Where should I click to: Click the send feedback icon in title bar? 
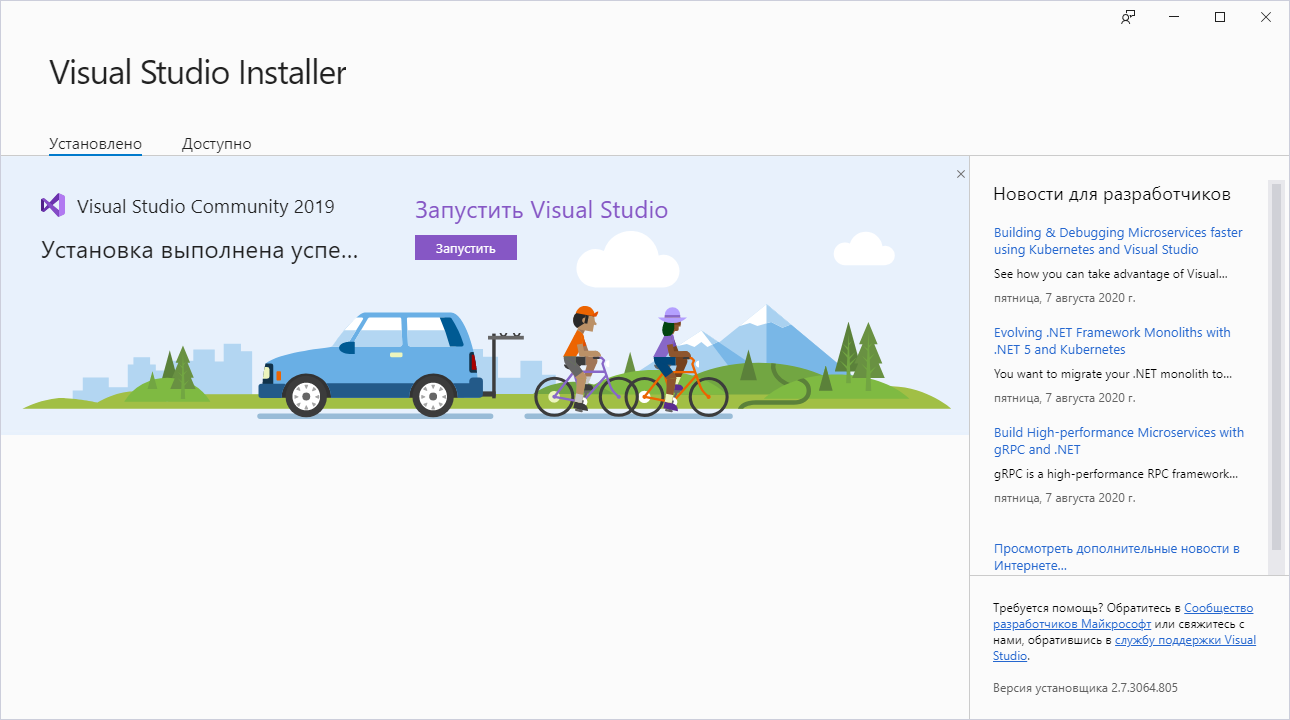[1128, 17]
